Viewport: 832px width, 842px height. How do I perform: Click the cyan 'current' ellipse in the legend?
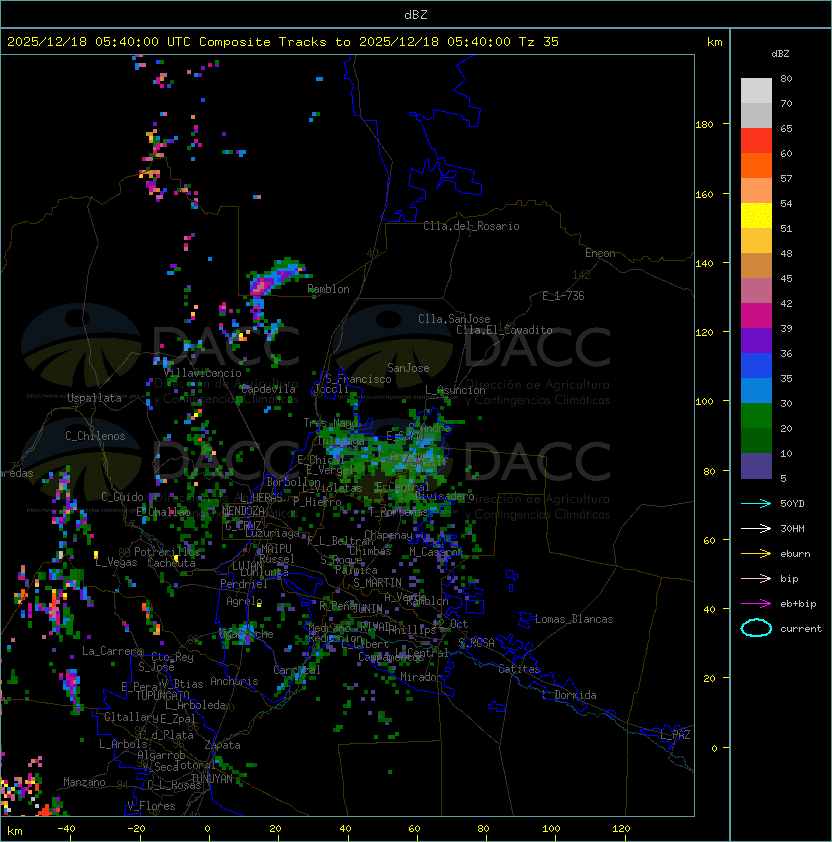pyautogui.click(x=756, y=628)
